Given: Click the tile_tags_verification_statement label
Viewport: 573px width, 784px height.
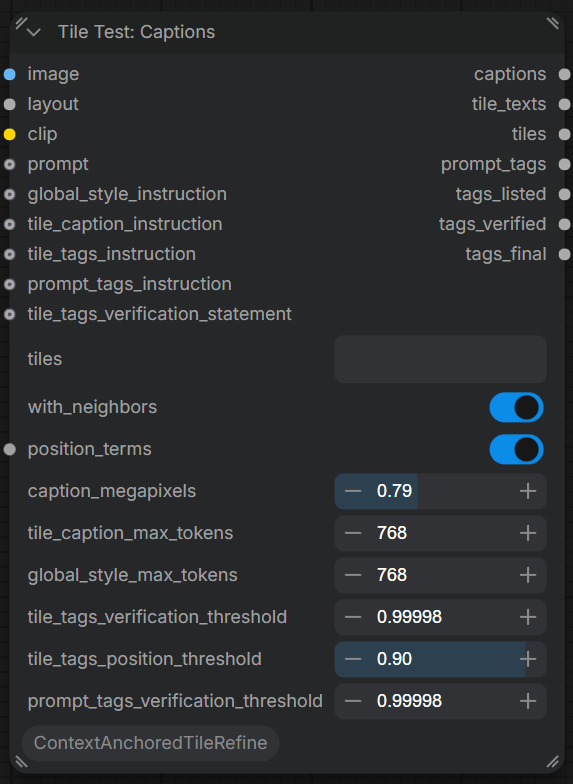Looking at the screenshot, I should pos(160,314).
